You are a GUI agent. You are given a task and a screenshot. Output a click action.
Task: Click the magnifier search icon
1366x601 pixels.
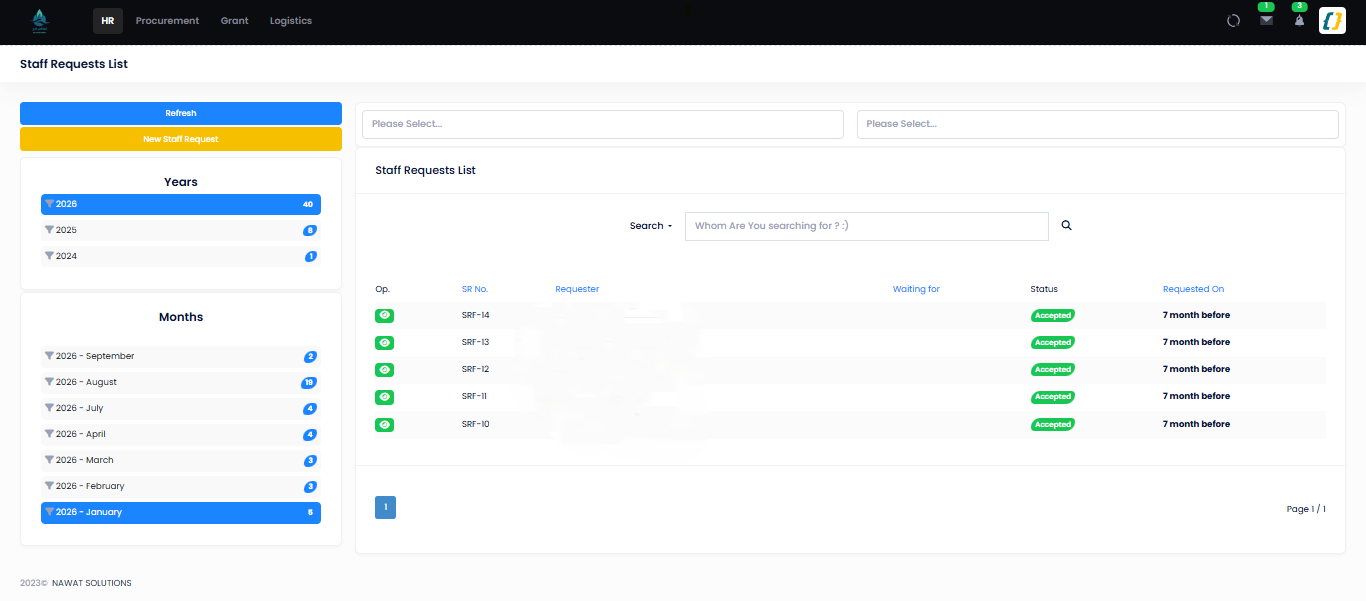[x=1066, y=226]
